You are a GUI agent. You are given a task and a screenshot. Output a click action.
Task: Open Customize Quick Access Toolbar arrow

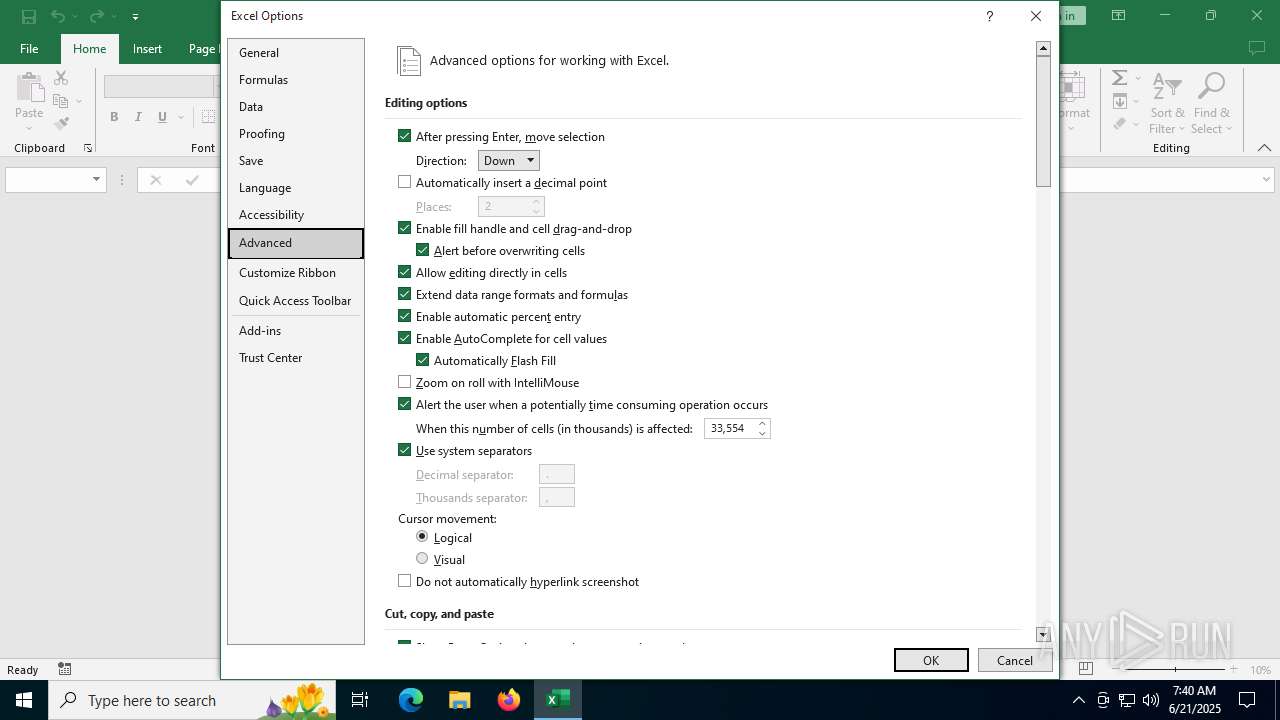click(x=135, y=17)
